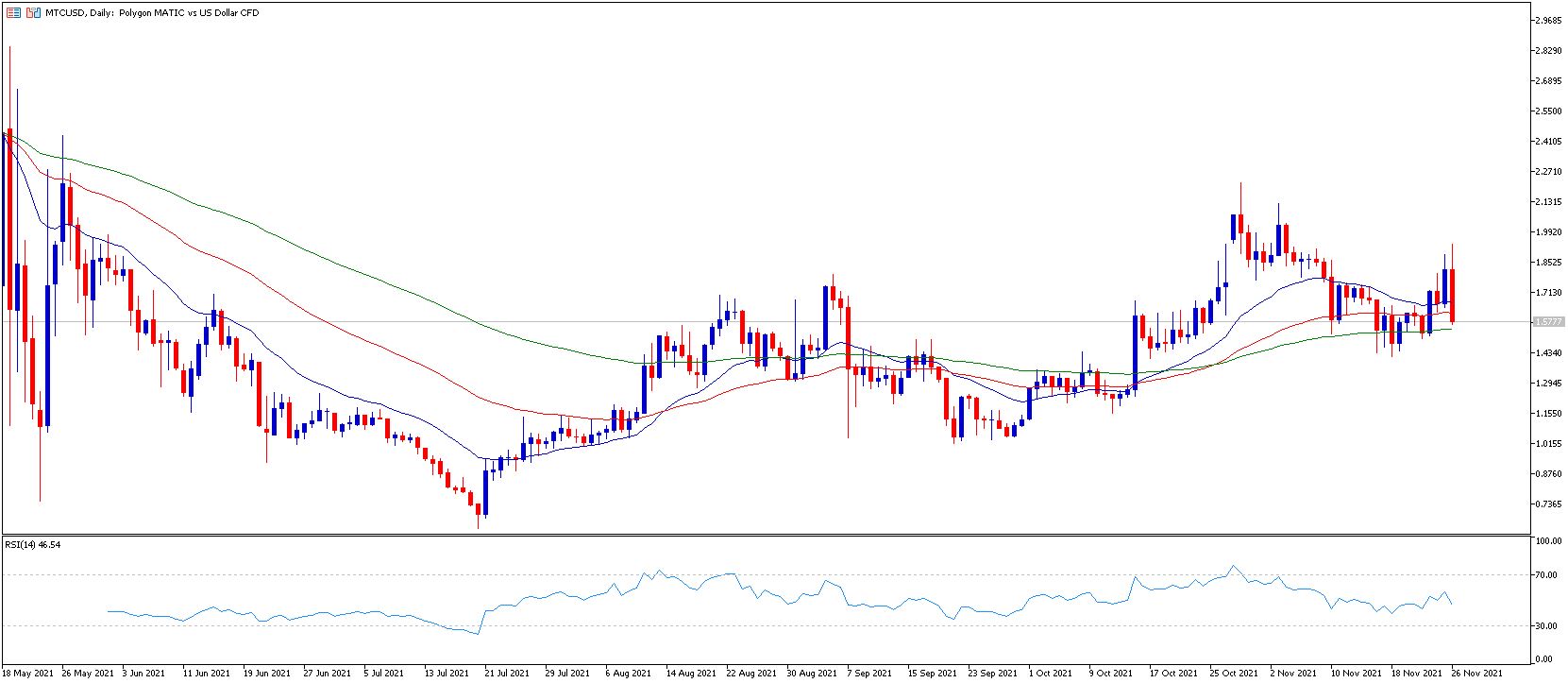The width and height of the screenshot is (1568, 683).
Task: Click the 6 Aug 2021 date label
Action: 628,674
